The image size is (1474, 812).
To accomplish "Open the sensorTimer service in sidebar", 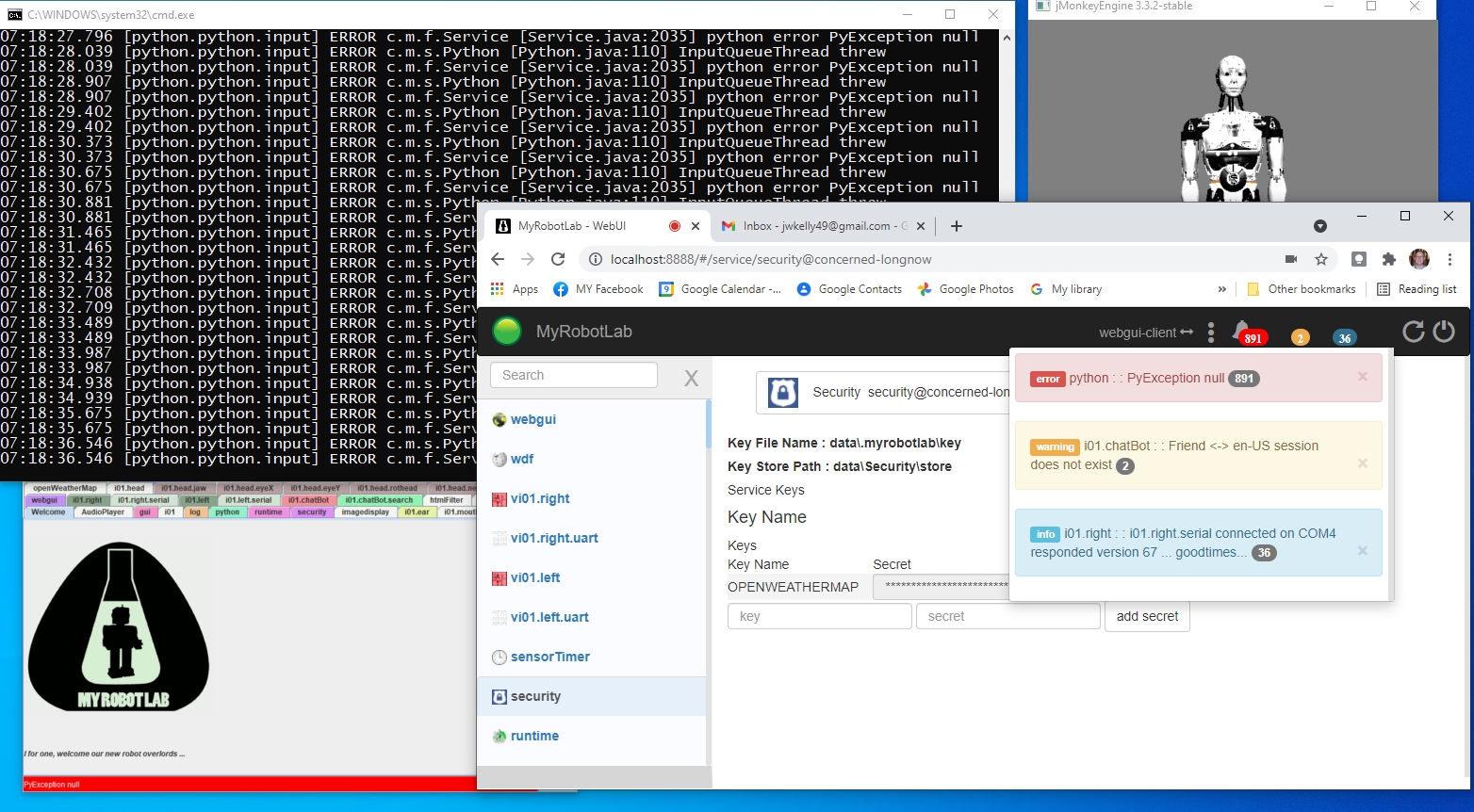I will pyautogui.click(x=549, y=657).
